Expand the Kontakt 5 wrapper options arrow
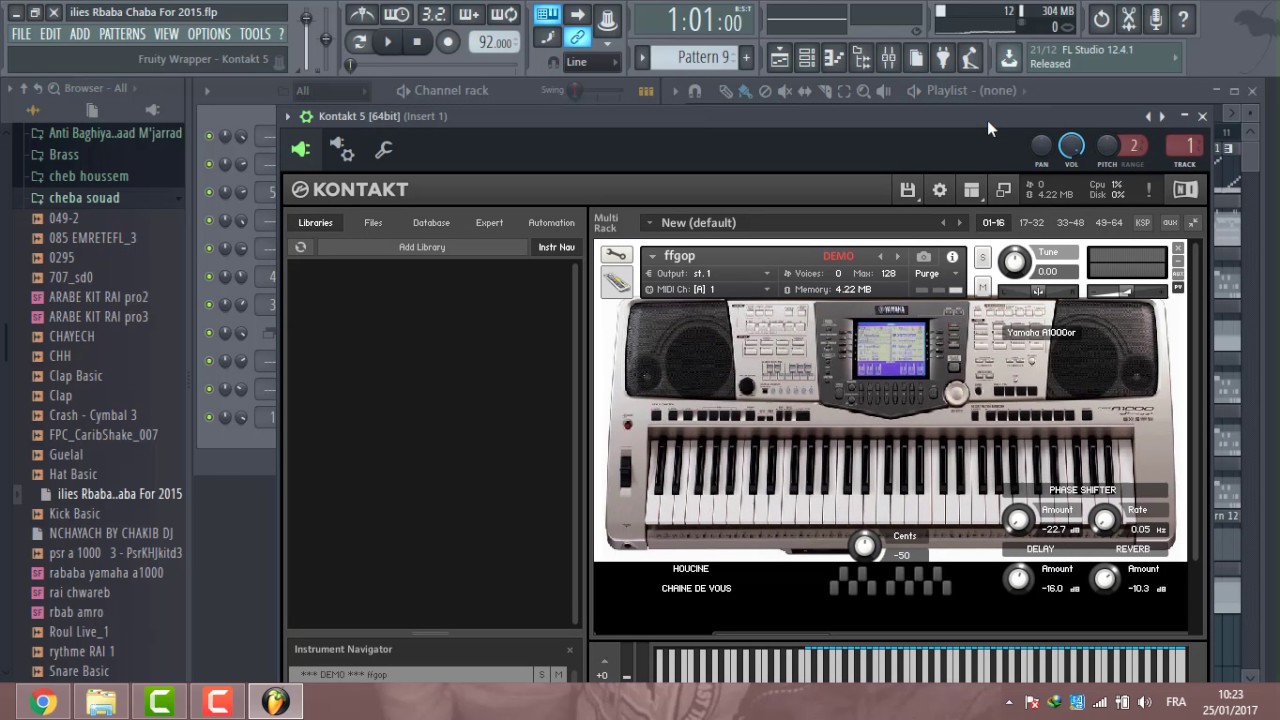 pos(288,117)
